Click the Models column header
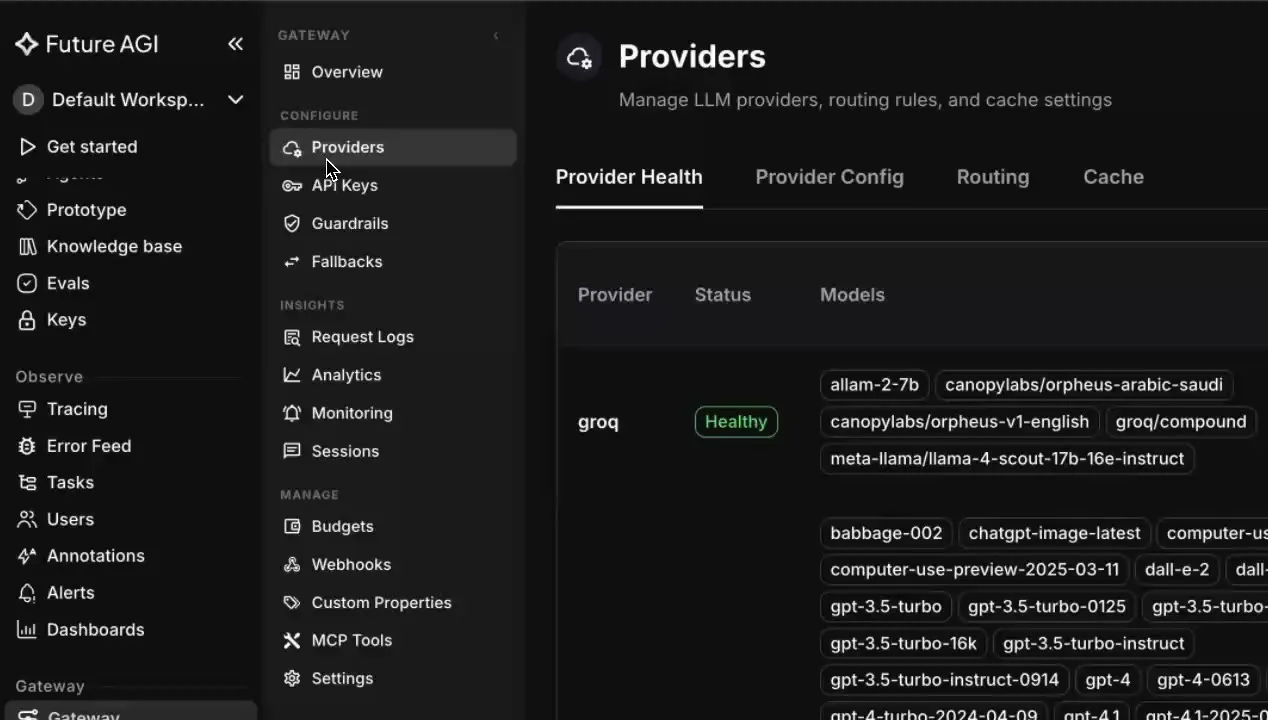 [852, 295]
